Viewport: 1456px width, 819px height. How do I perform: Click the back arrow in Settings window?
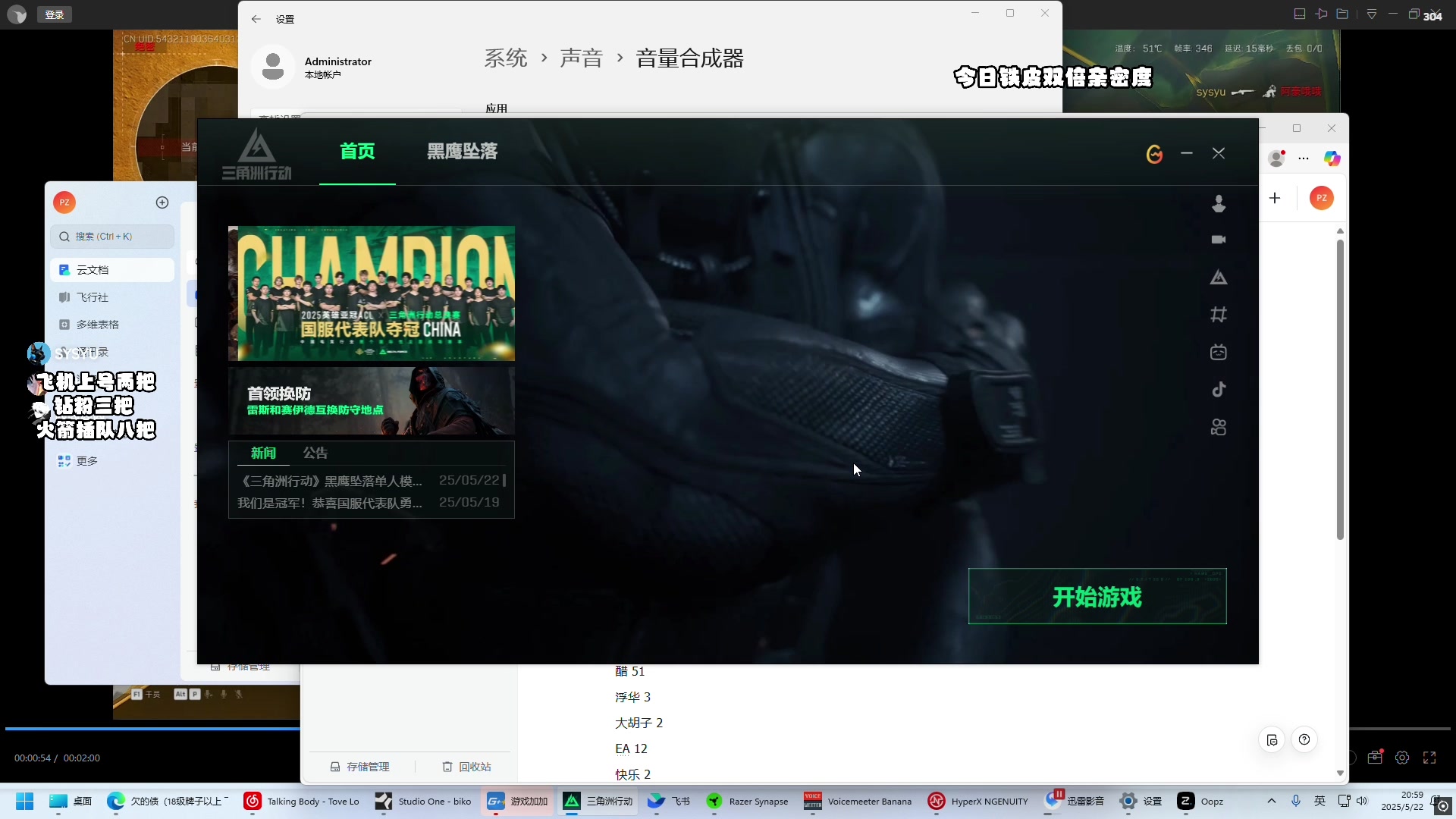pos(256,19)
